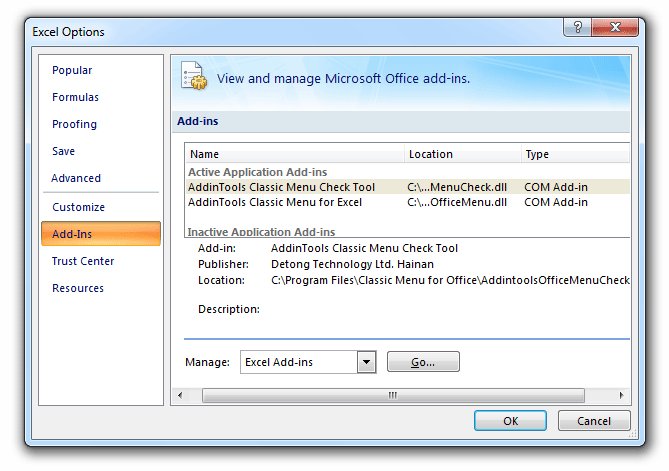The width and height of the screenshot is (669, 471).
Task: Select the Add-Ins category
Action: (101, 233)
